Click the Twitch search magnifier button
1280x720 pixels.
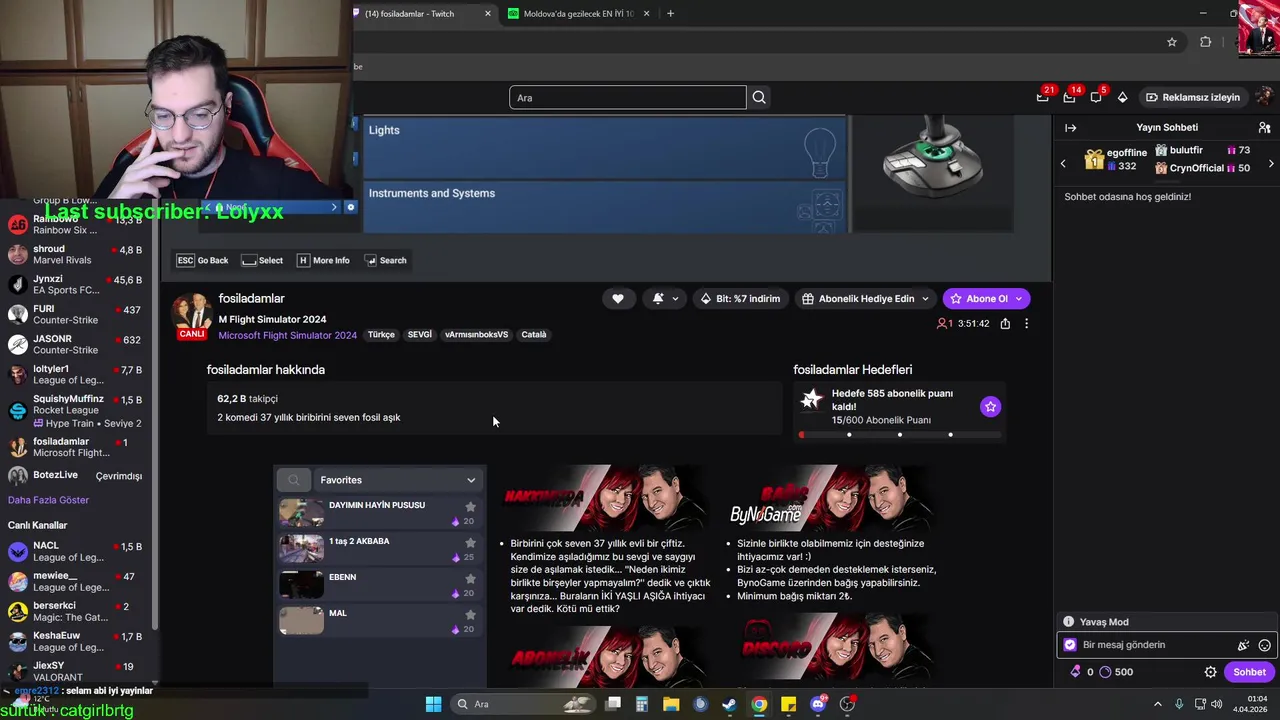(x=759, y=97)
